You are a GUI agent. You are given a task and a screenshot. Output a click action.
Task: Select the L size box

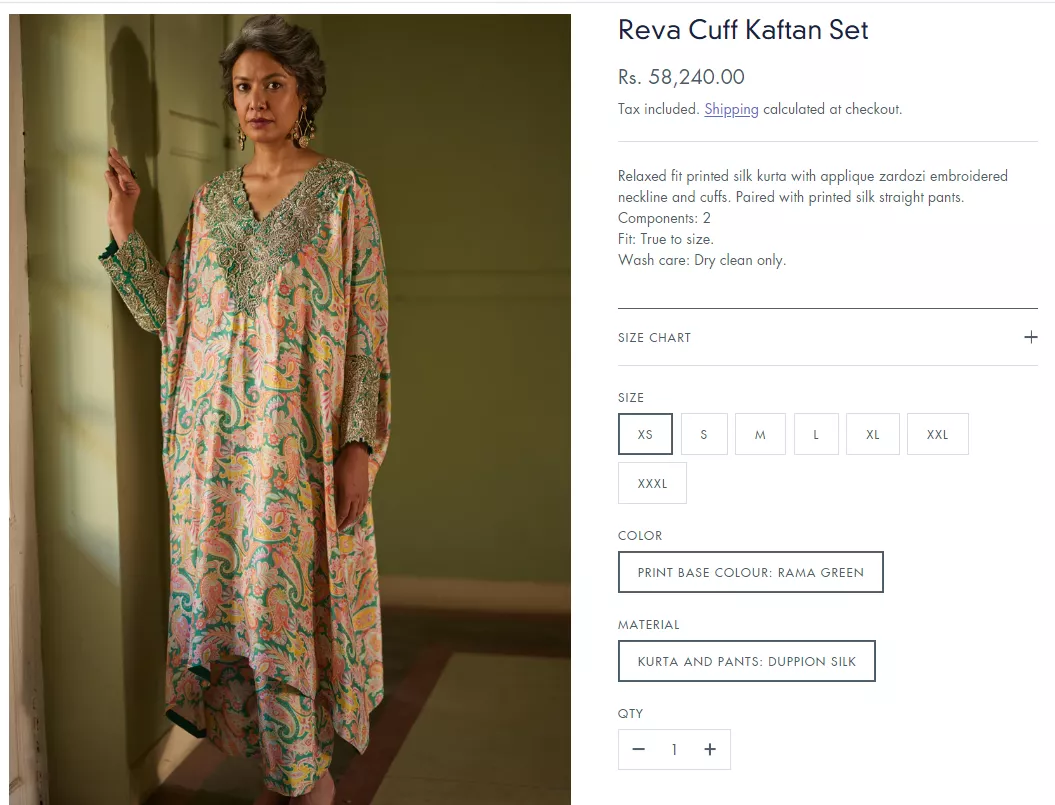click(816, 434)
